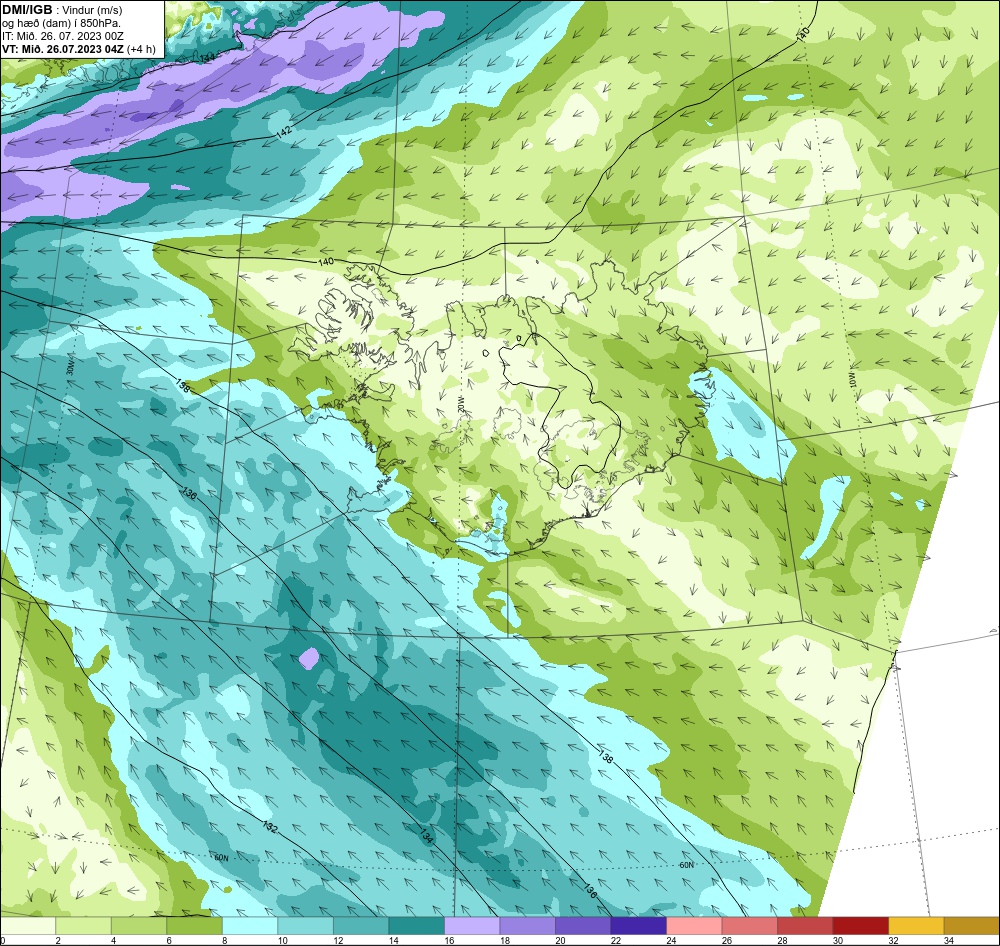Select the legend tick value '34'

(x=948, y=940)
